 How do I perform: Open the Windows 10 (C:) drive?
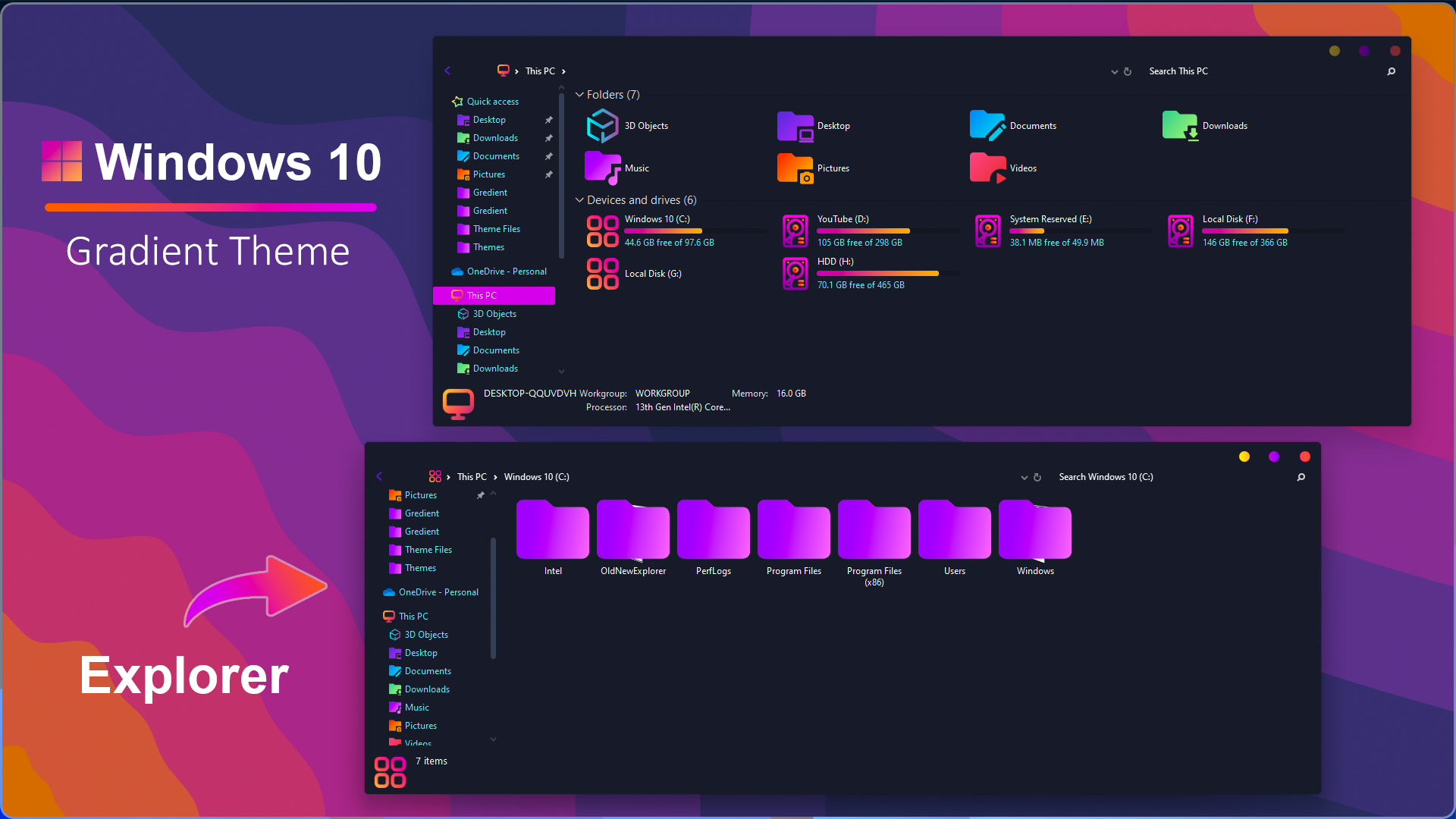[603, 231]
